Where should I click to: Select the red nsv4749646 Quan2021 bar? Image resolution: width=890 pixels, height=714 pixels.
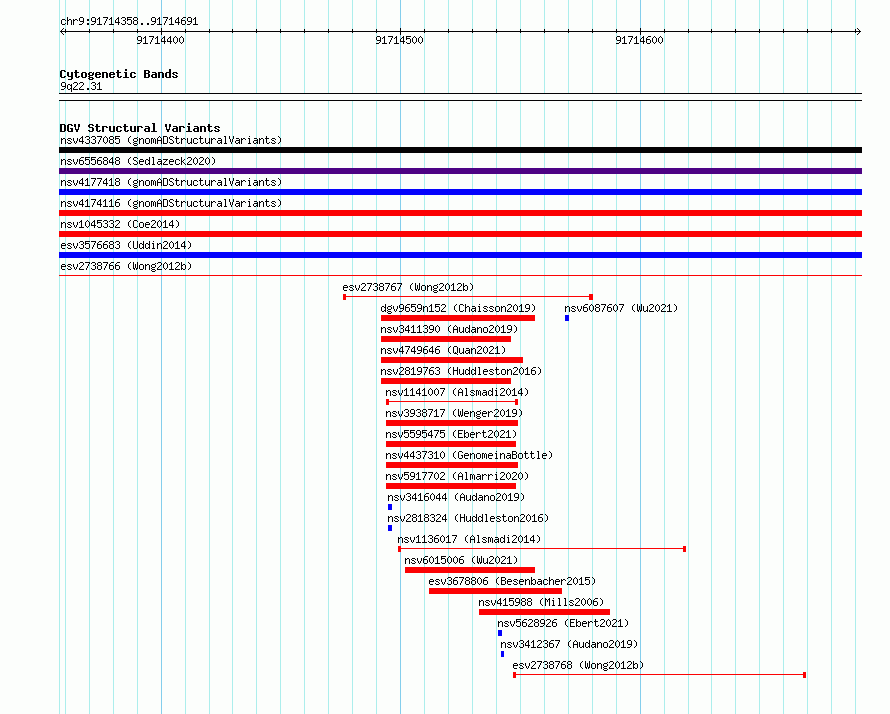pyautogui.click(x=452, y=360)
